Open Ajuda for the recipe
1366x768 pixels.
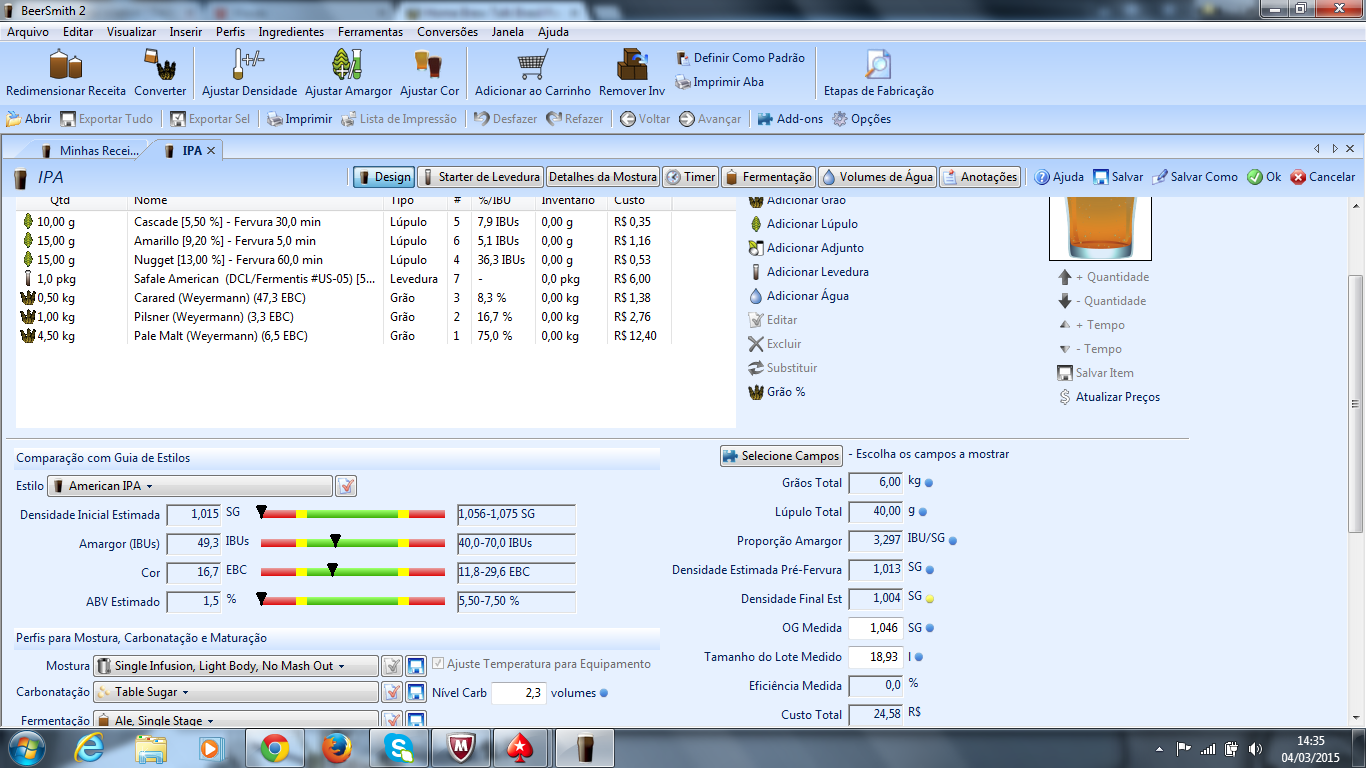[1059, 177]
